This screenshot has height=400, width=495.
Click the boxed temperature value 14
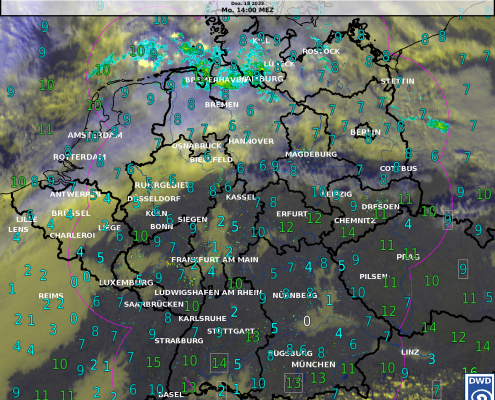(x=219, y=363)
